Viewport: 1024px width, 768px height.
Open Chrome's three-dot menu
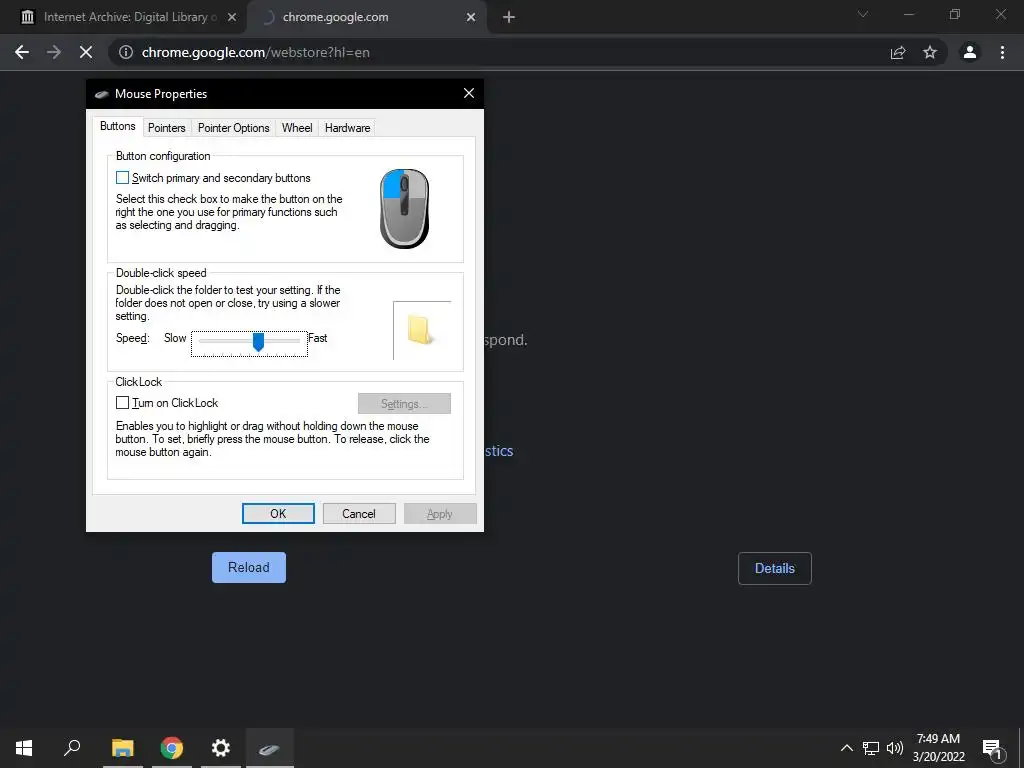1002,52
